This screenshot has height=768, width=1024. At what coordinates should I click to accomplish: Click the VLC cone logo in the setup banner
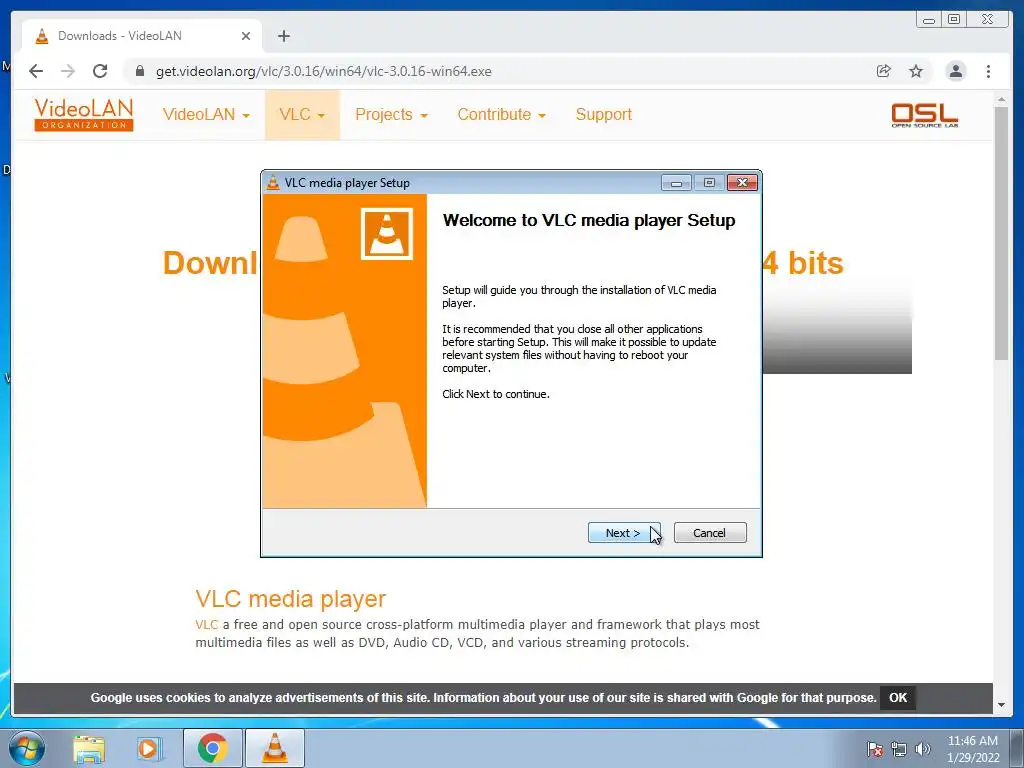(387, 234)
